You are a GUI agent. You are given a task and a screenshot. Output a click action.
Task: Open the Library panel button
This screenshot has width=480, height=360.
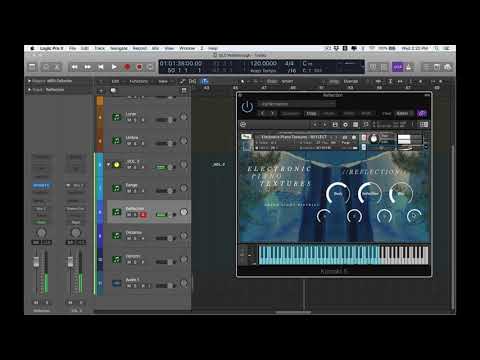pos(32,67)
